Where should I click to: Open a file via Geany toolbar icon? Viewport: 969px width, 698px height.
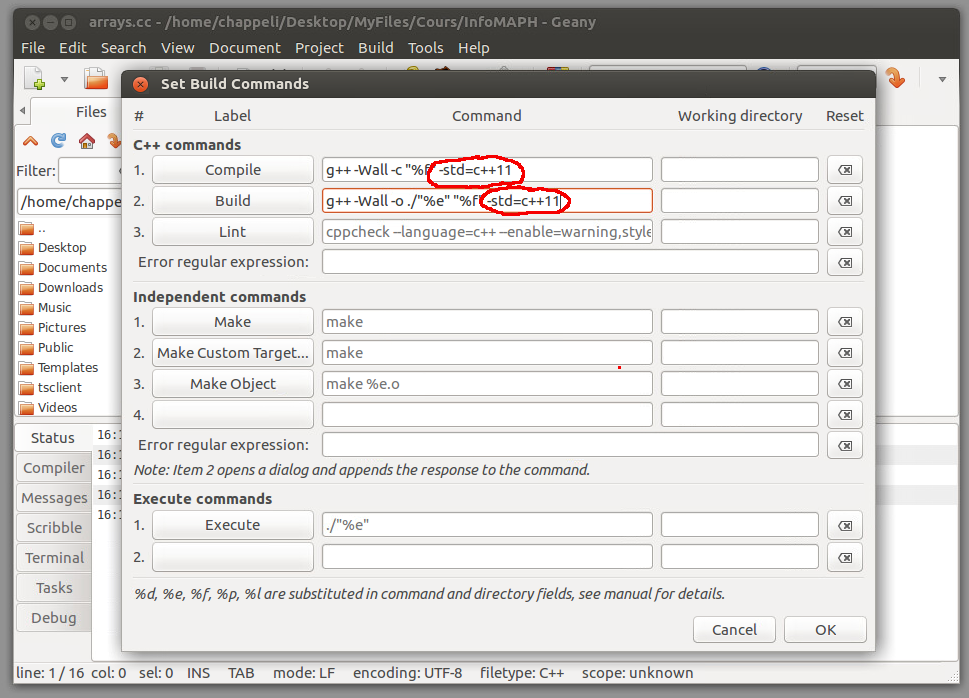pos(96,79)
